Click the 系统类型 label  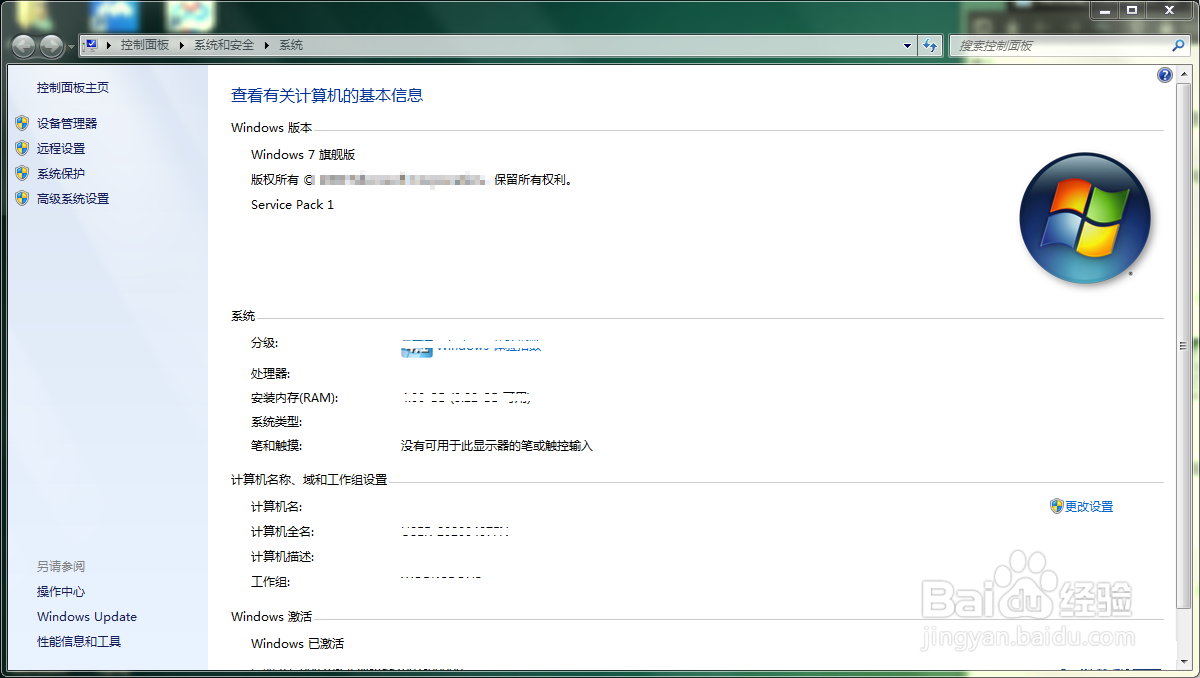(276, 421)
